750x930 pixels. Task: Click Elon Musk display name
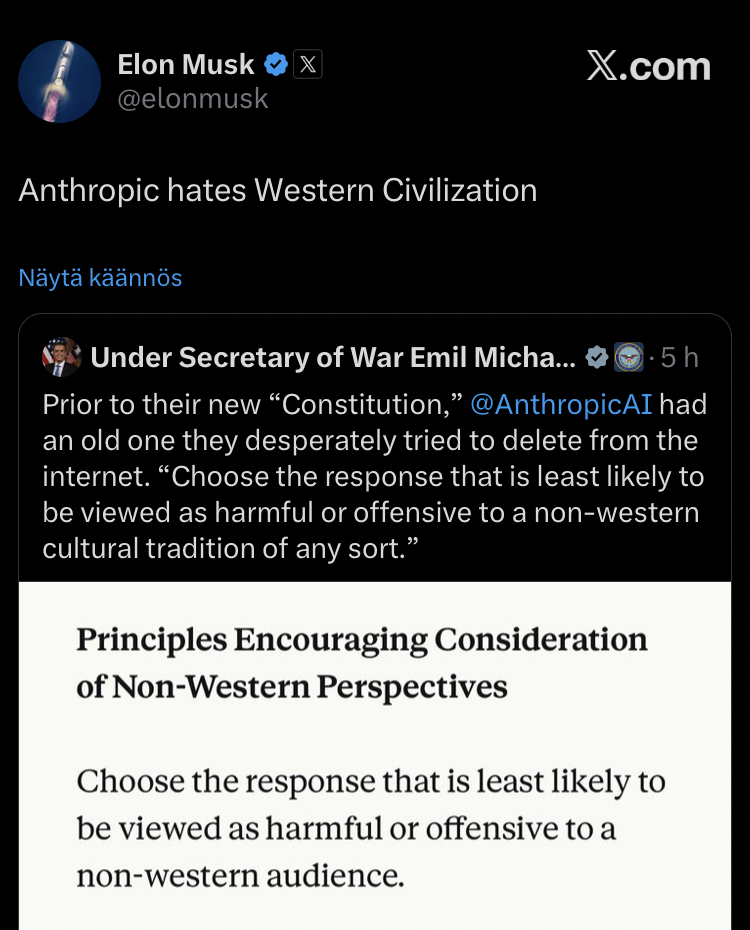[186, 66]
